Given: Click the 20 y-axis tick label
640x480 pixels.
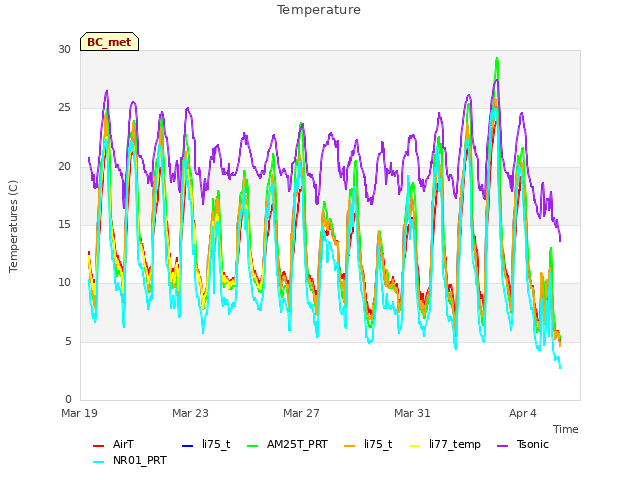Looking at the screenshot, I should click(64, 167).
